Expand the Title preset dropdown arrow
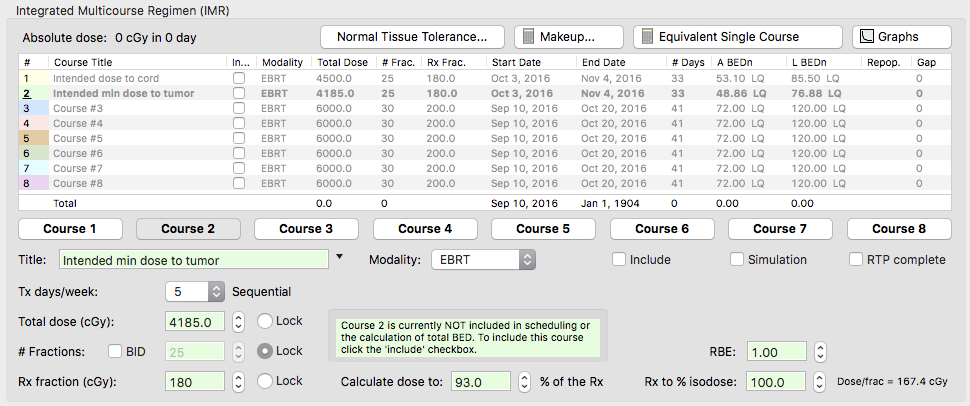 pyautogui.click(x=339, y=258)
